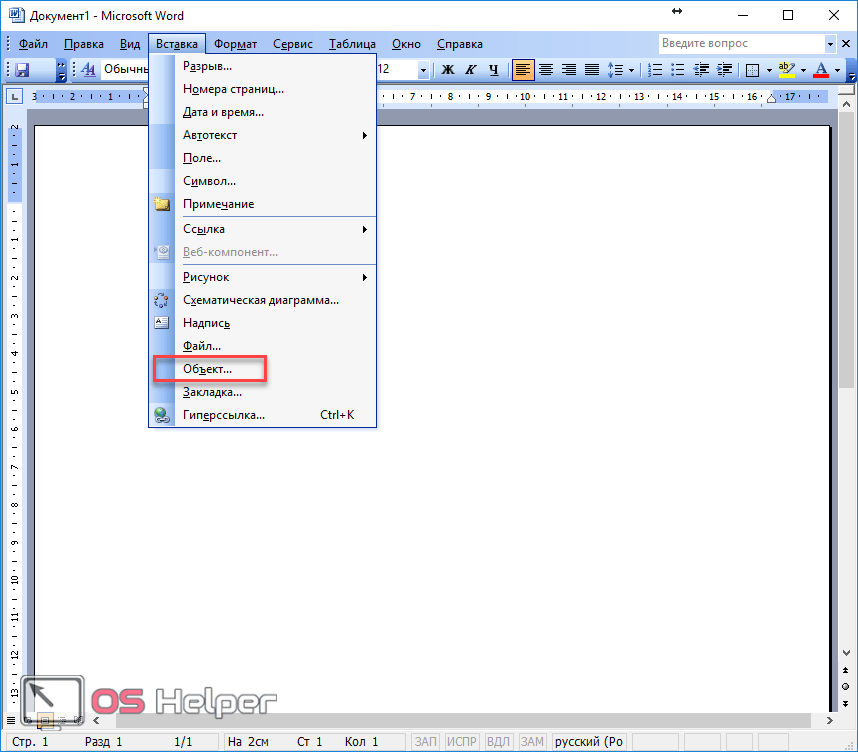This screenshot has width=858, height=752.
Task: Open the Формат menu
Action: (235, 44)
